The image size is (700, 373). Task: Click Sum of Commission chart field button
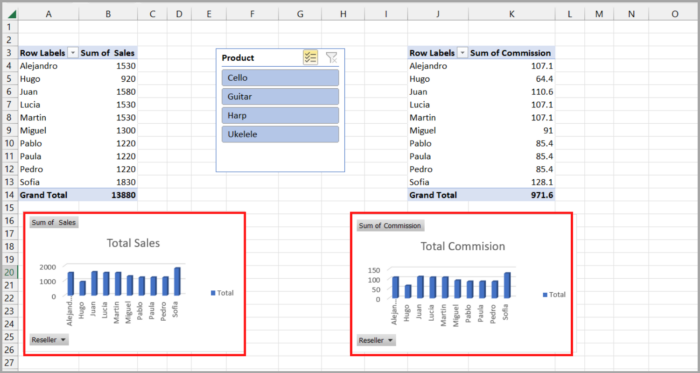(x=391, y=225)
